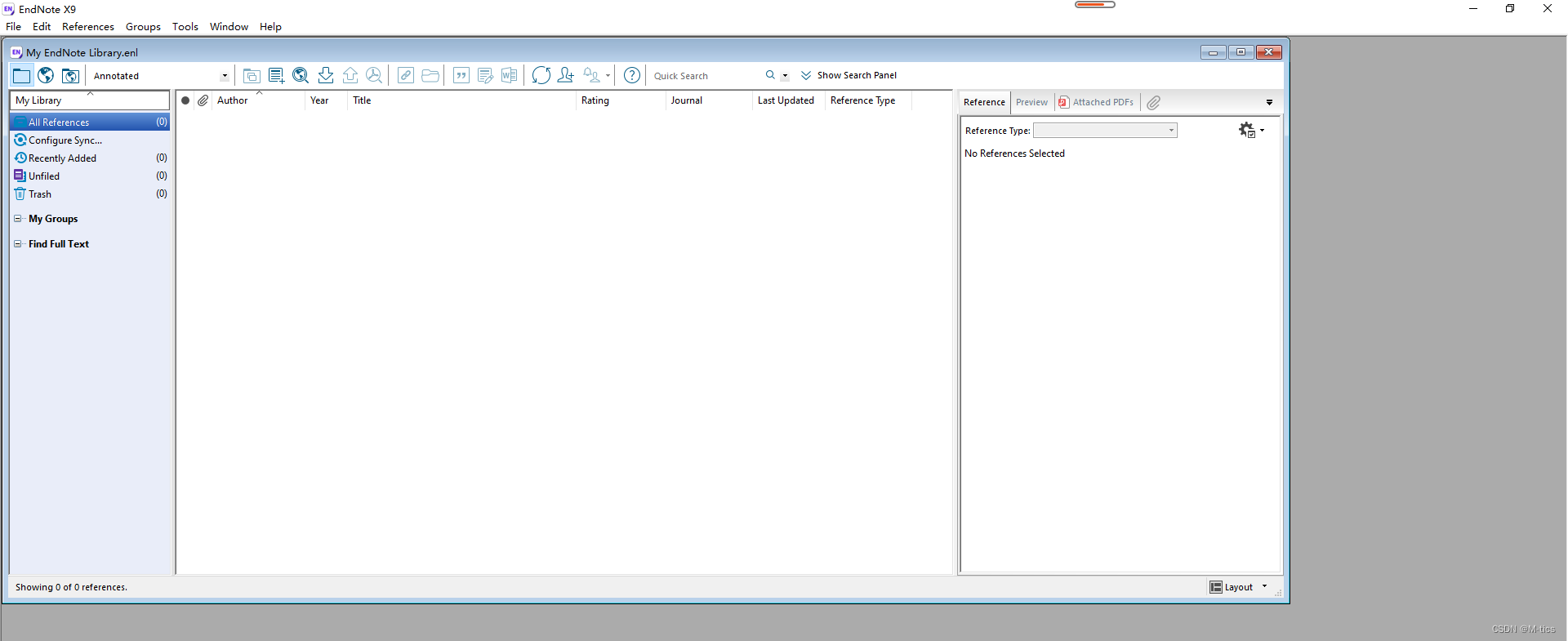Click the Find Full Text icon
1568x641 pixels.
[x=374, y=76]
